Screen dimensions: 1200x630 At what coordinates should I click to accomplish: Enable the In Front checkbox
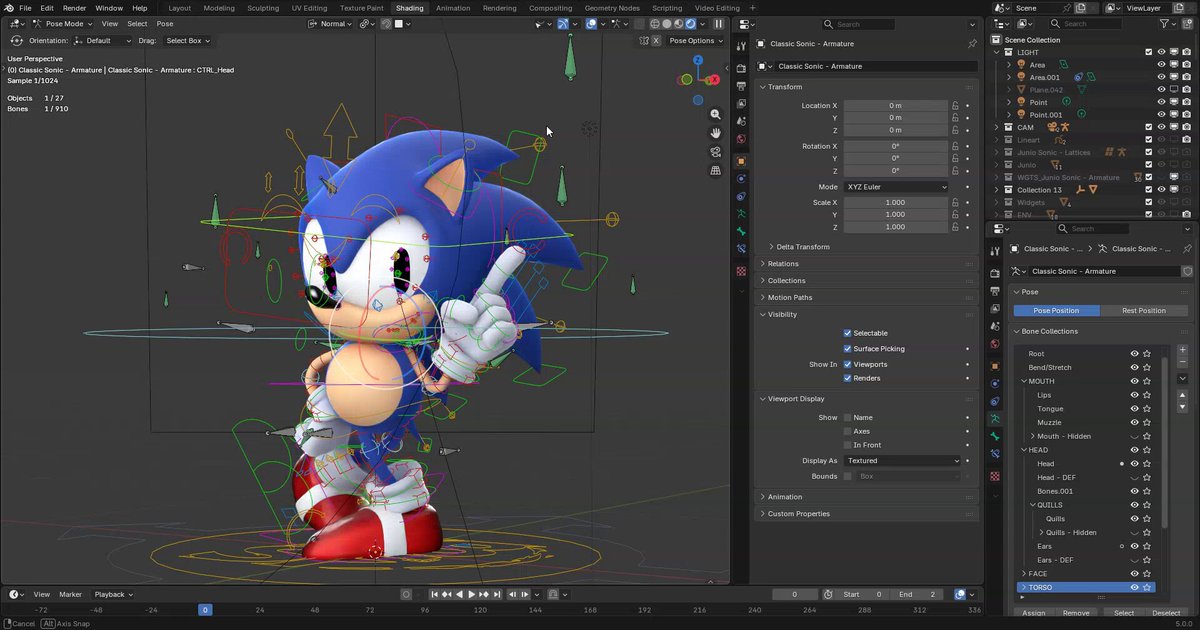click(848, 445)
